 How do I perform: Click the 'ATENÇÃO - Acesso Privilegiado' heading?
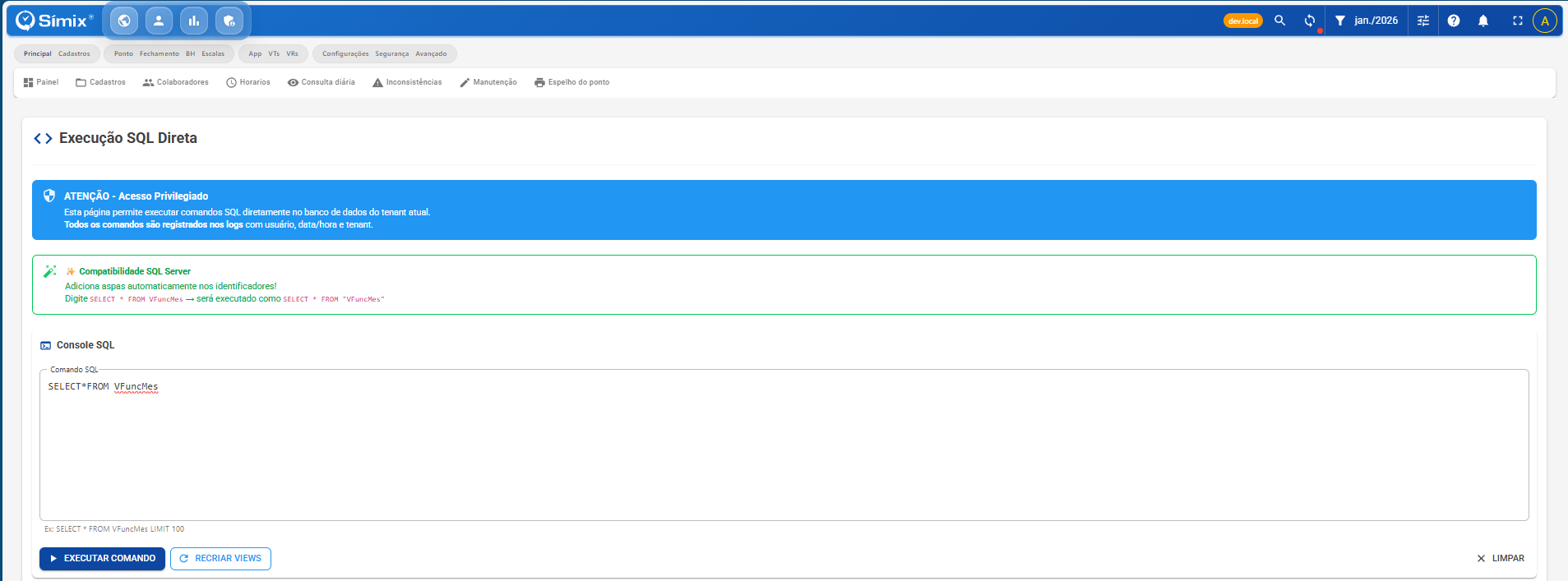[136, 196]
